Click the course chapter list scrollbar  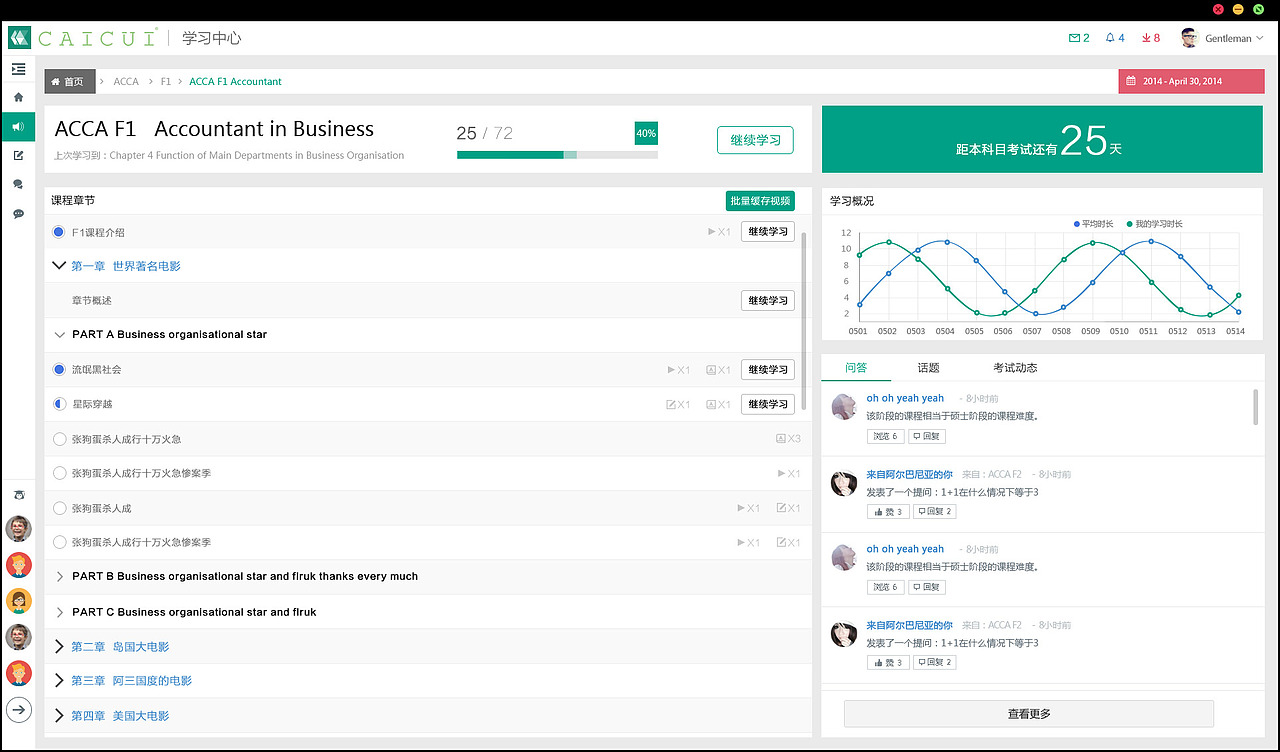806,320
